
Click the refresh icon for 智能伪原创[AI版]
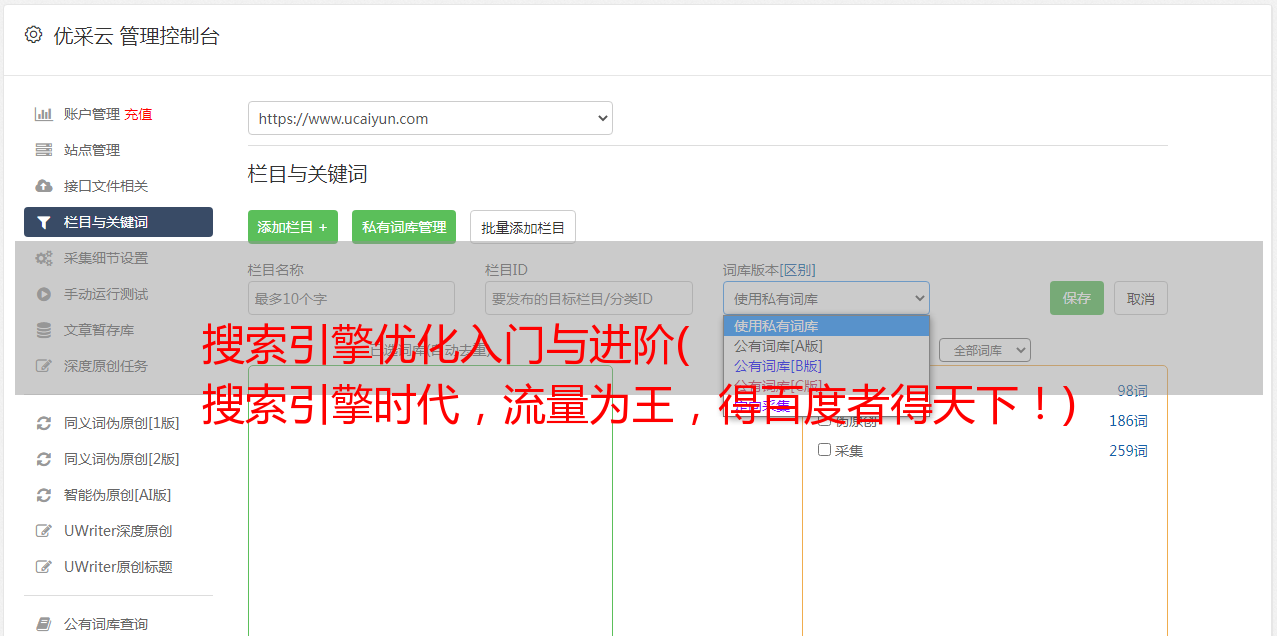point(44,495)
